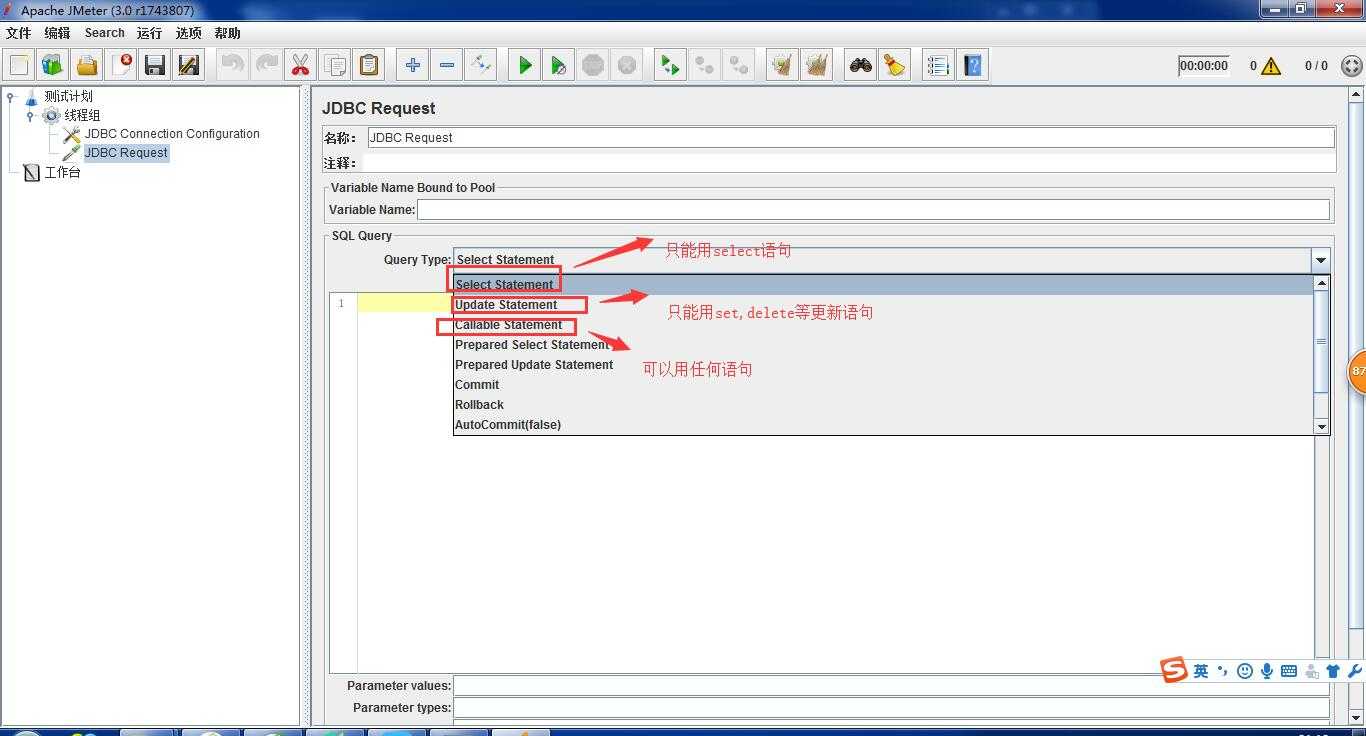Click the Remote start all icon
This screenshot has width=1366, height=736.
tap(670, 66)
